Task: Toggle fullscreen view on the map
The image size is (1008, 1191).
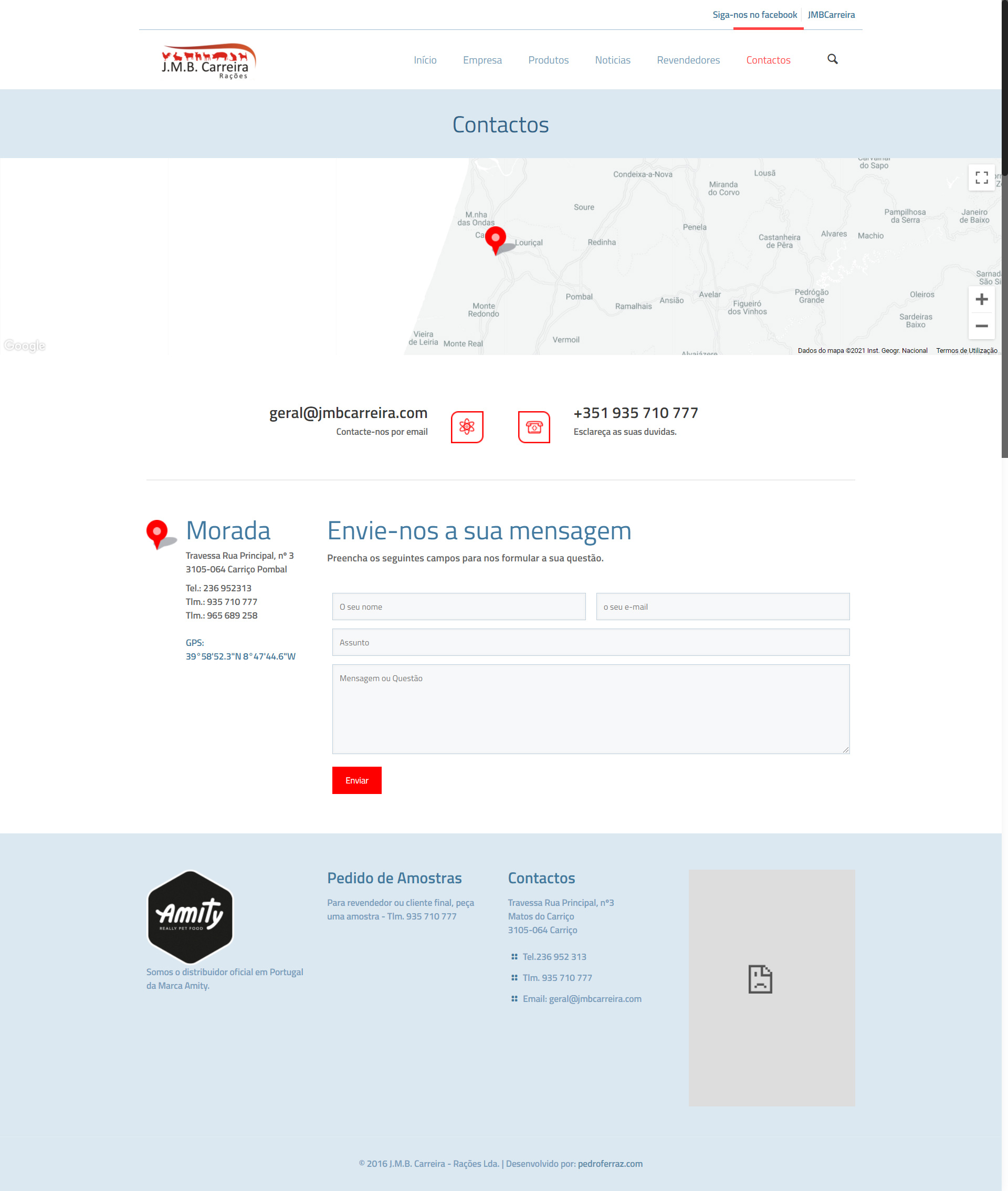Action: pos(981,177)
